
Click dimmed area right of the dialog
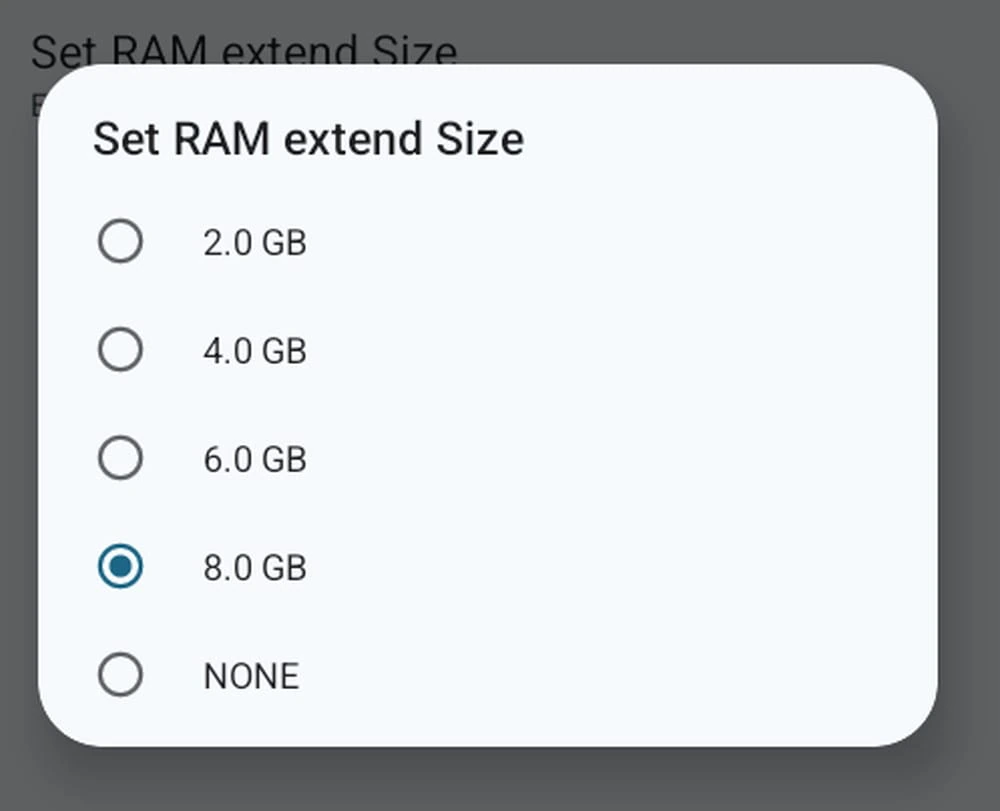click(970, 400)
